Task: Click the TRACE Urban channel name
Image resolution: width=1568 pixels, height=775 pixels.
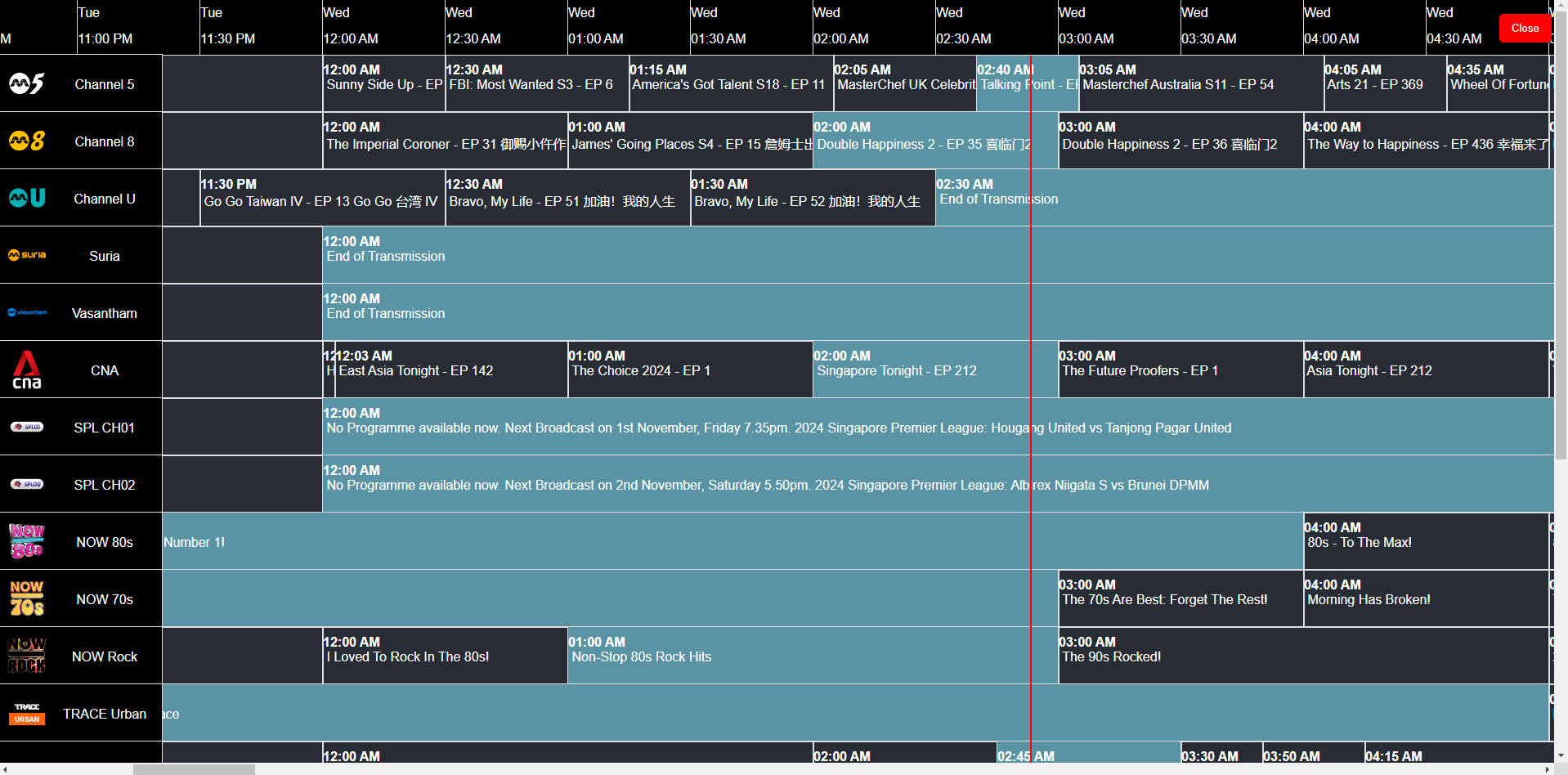Action: 105,714
